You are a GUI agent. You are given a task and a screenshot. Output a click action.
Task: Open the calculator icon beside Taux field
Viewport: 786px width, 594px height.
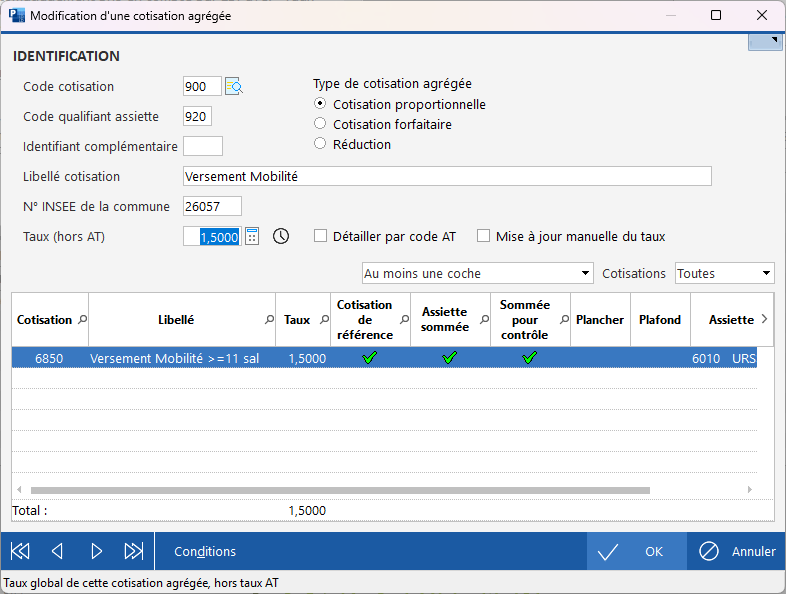tap(252, 237)
